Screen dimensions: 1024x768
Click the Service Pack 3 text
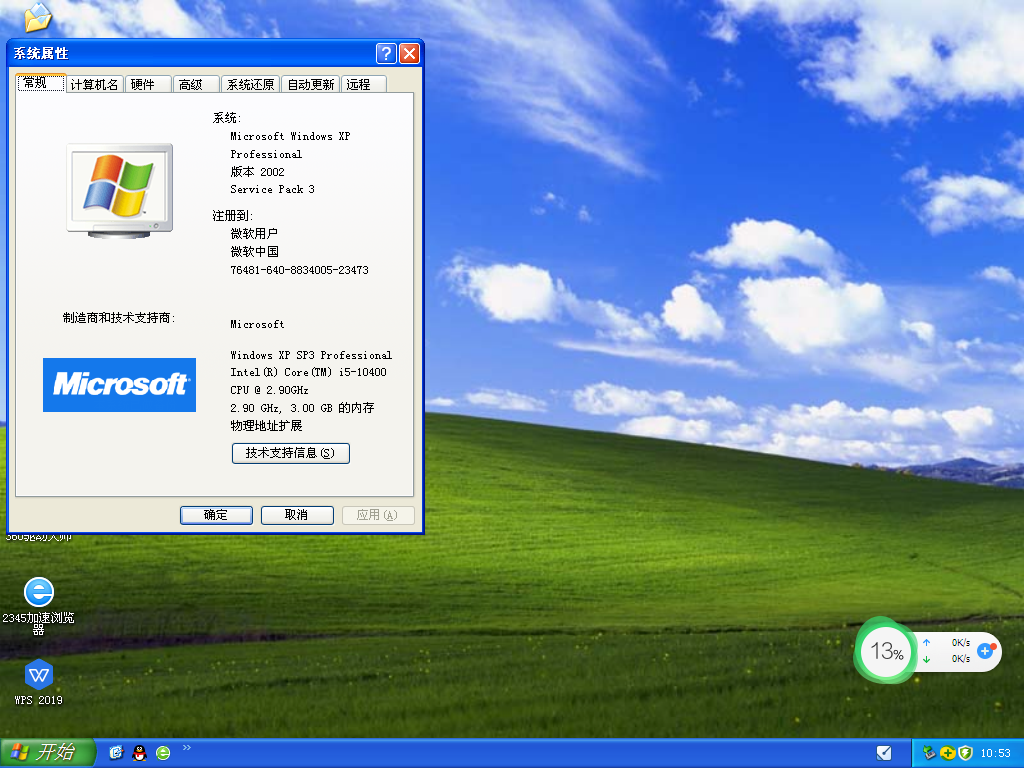click(x=272, y=189)
